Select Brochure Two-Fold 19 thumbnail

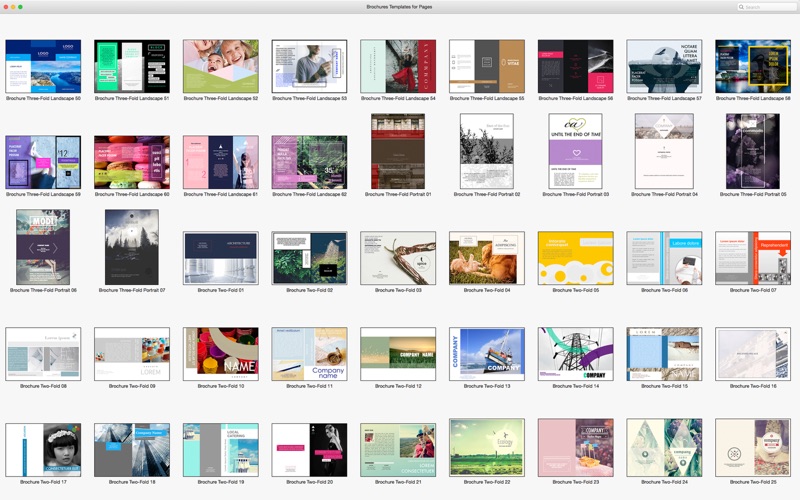[x=220, y=450]
